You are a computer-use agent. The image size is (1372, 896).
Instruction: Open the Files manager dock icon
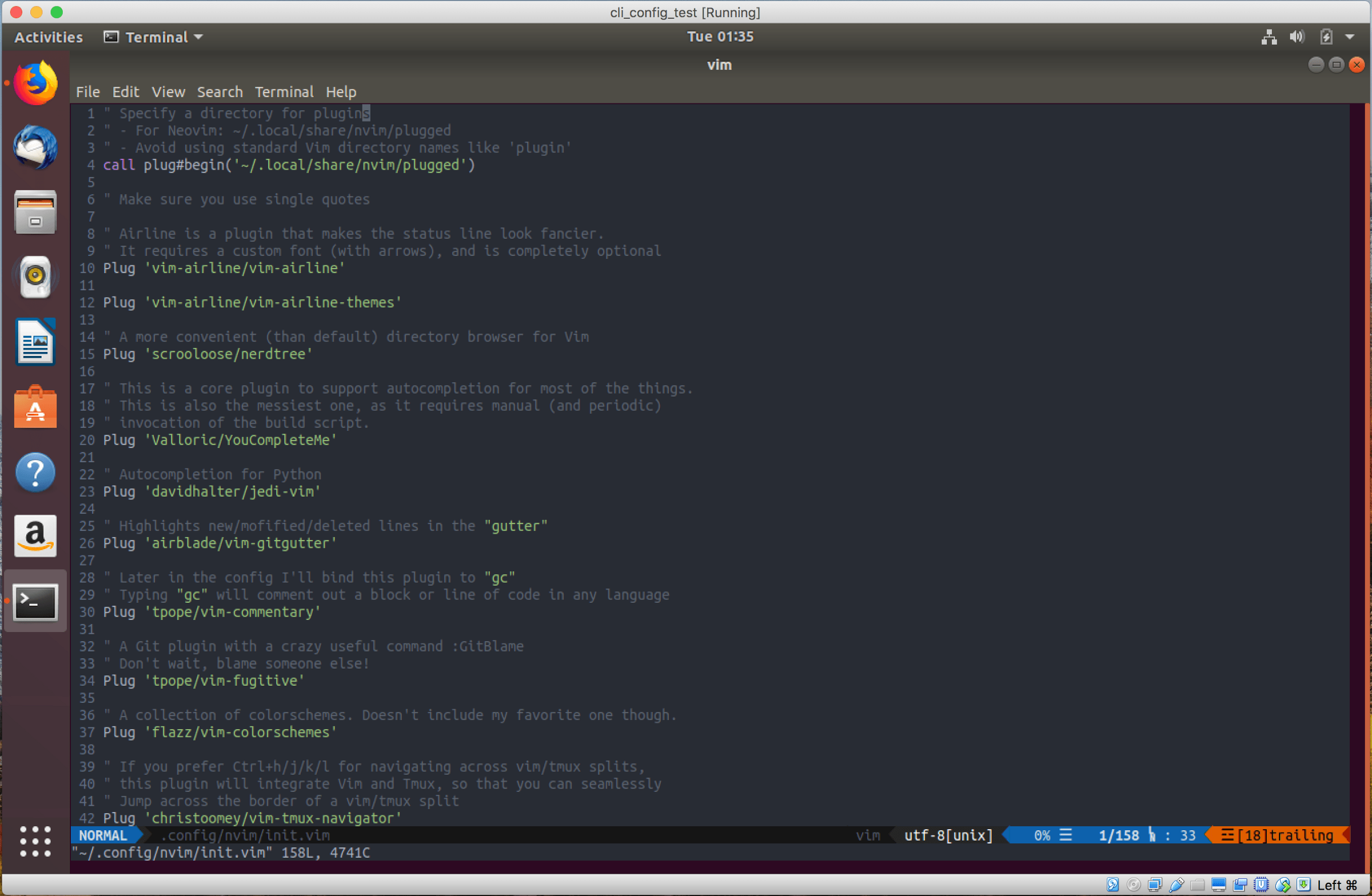(x=35, y=212)
